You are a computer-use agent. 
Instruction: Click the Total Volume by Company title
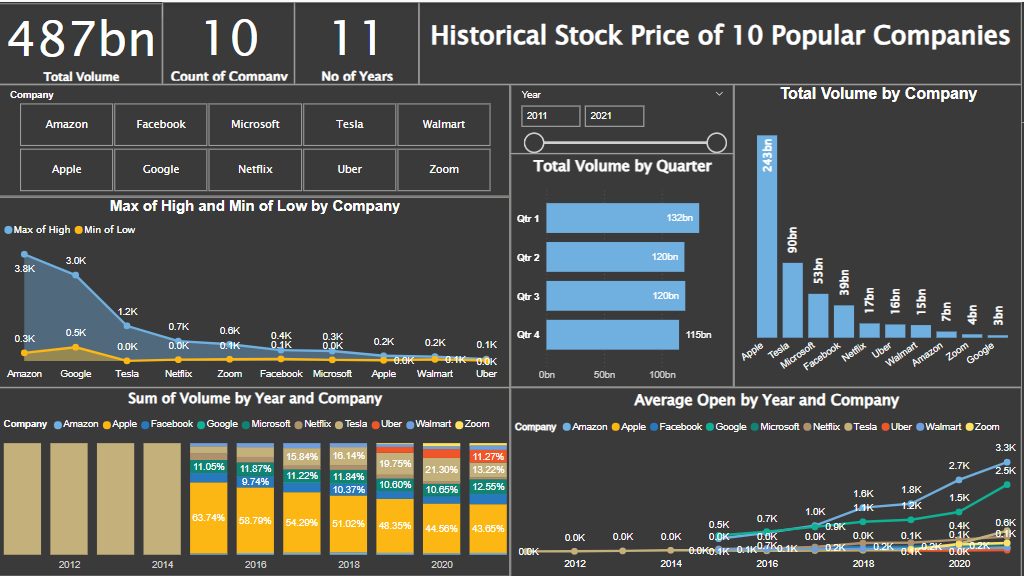point(878,93)
